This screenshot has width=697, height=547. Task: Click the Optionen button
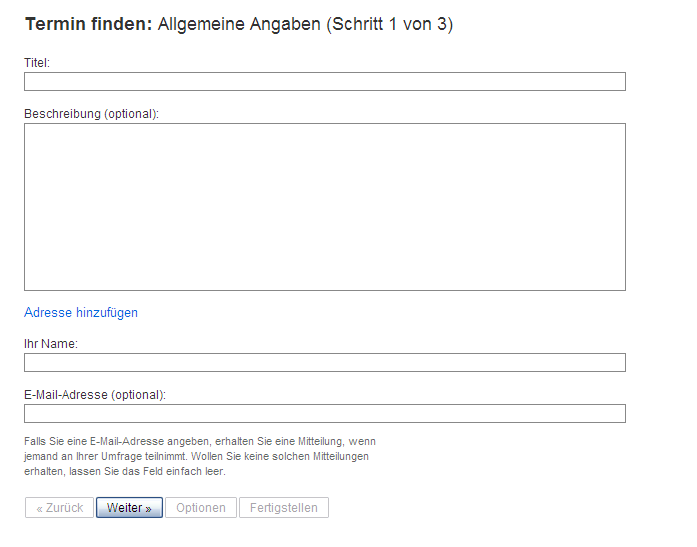pos(201,508)
